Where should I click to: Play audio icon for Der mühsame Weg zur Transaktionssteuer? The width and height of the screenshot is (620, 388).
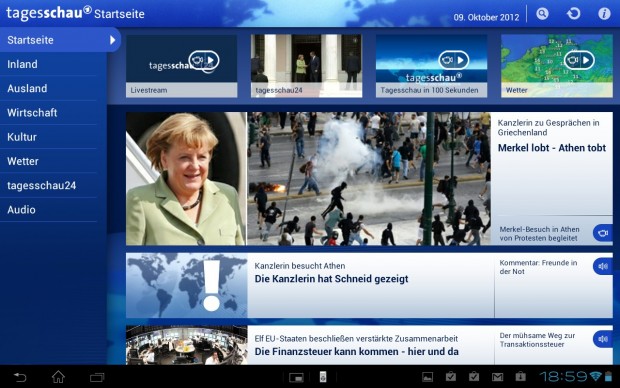(x=603, y=339)
